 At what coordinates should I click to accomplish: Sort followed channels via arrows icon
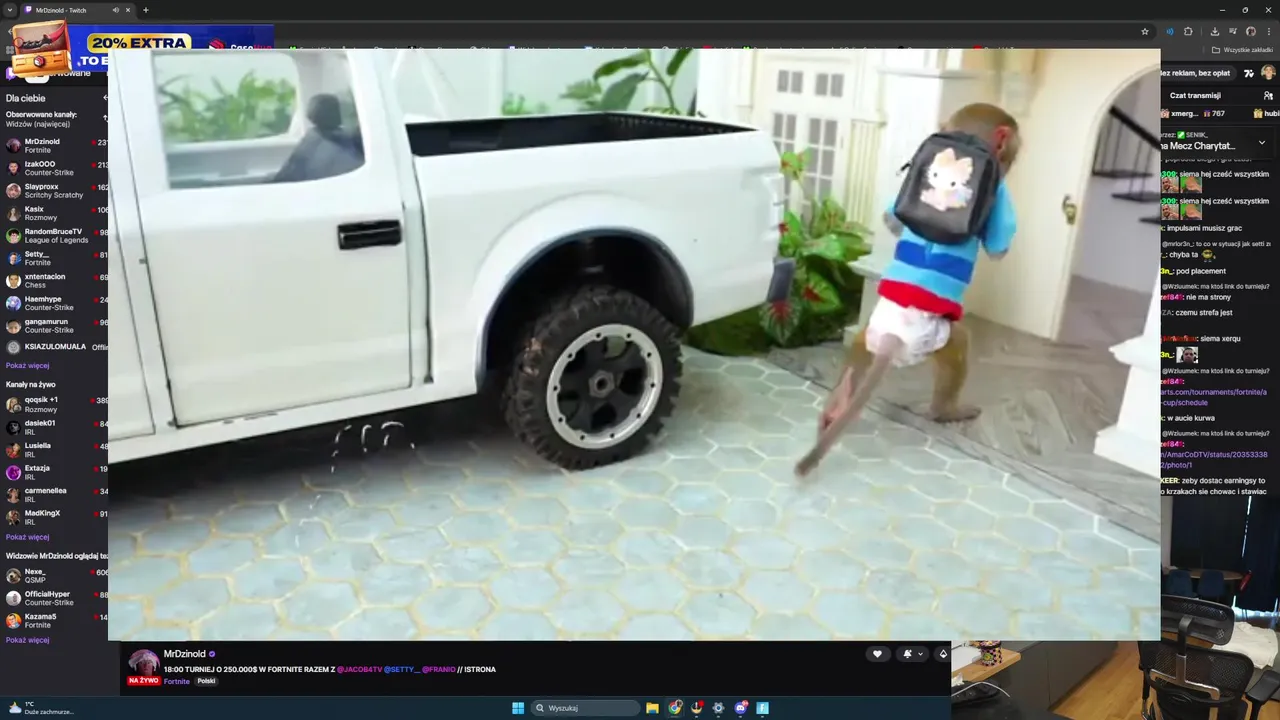[x=105, y=119]
